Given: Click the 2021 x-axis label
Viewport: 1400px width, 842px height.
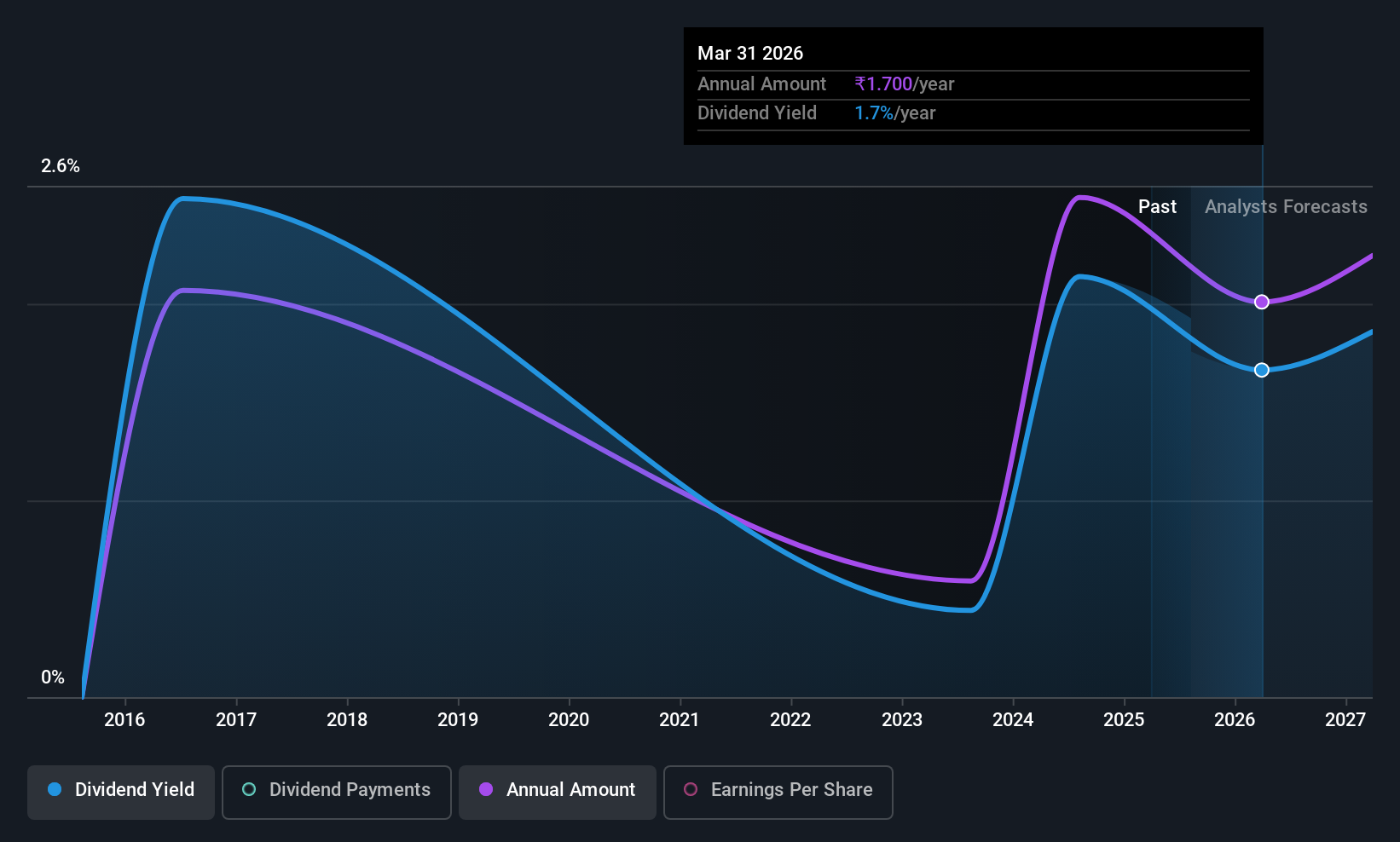Looking at the screenshot, I should [x=680, y=720].
